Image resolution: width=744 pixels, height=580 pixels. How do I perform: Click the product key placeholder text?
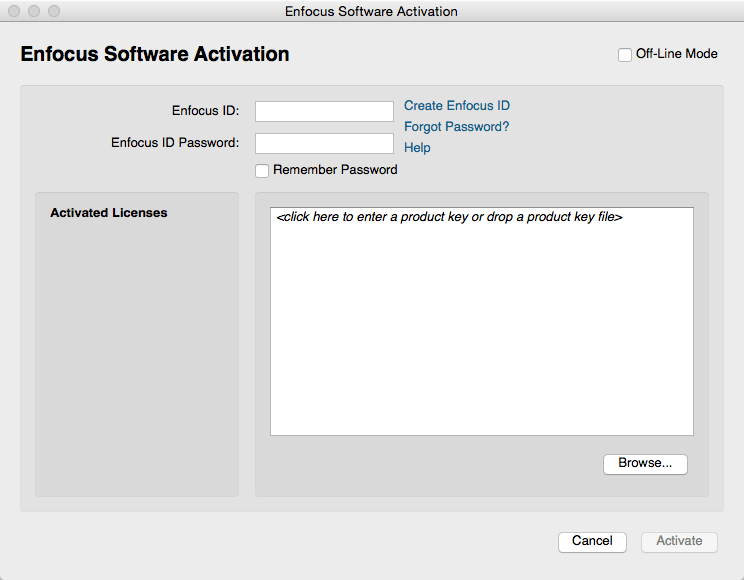point(449,217)
